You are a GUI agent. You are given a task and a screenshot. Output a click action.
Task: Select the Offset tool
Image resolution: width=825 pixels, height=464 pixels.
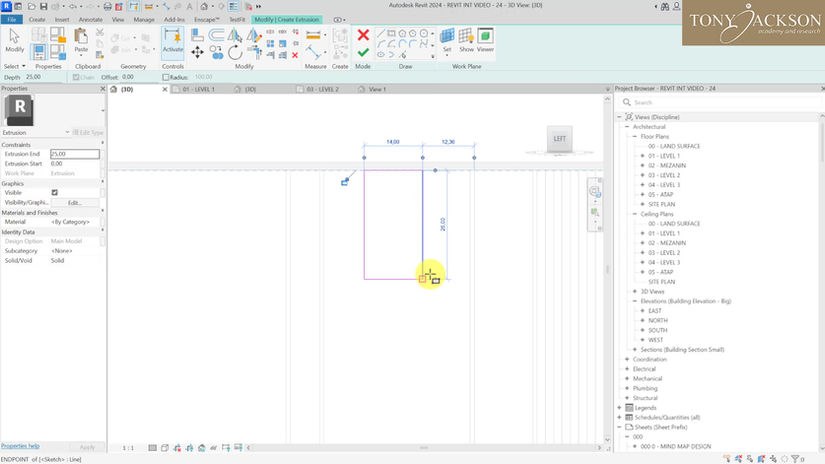point(216,35)
